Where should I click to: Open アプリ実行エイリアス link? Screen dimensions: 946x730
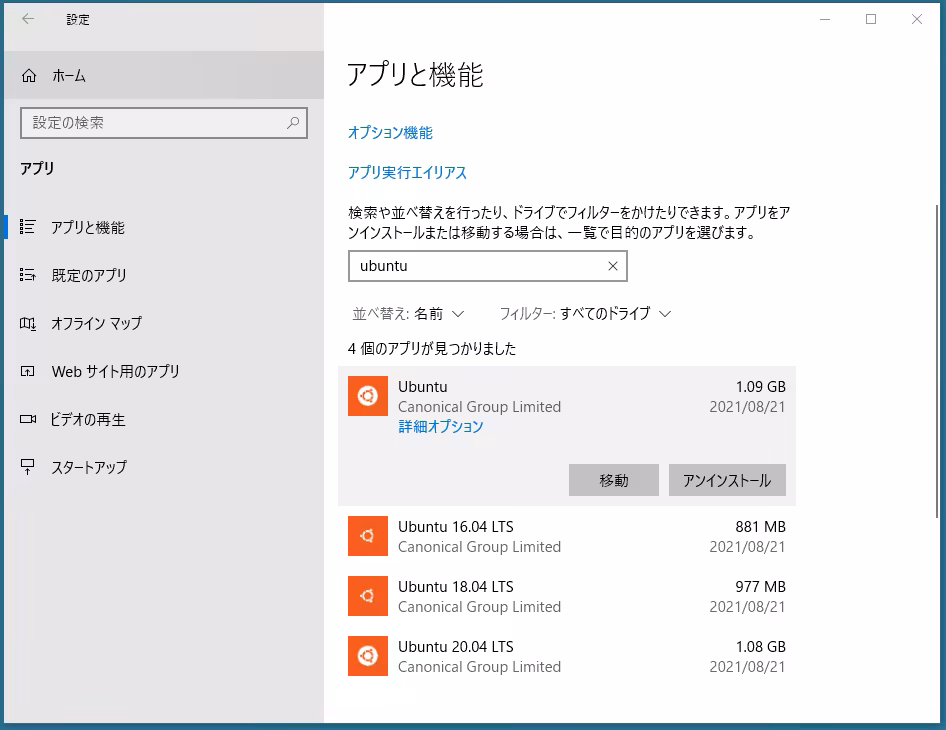(407, 173)
